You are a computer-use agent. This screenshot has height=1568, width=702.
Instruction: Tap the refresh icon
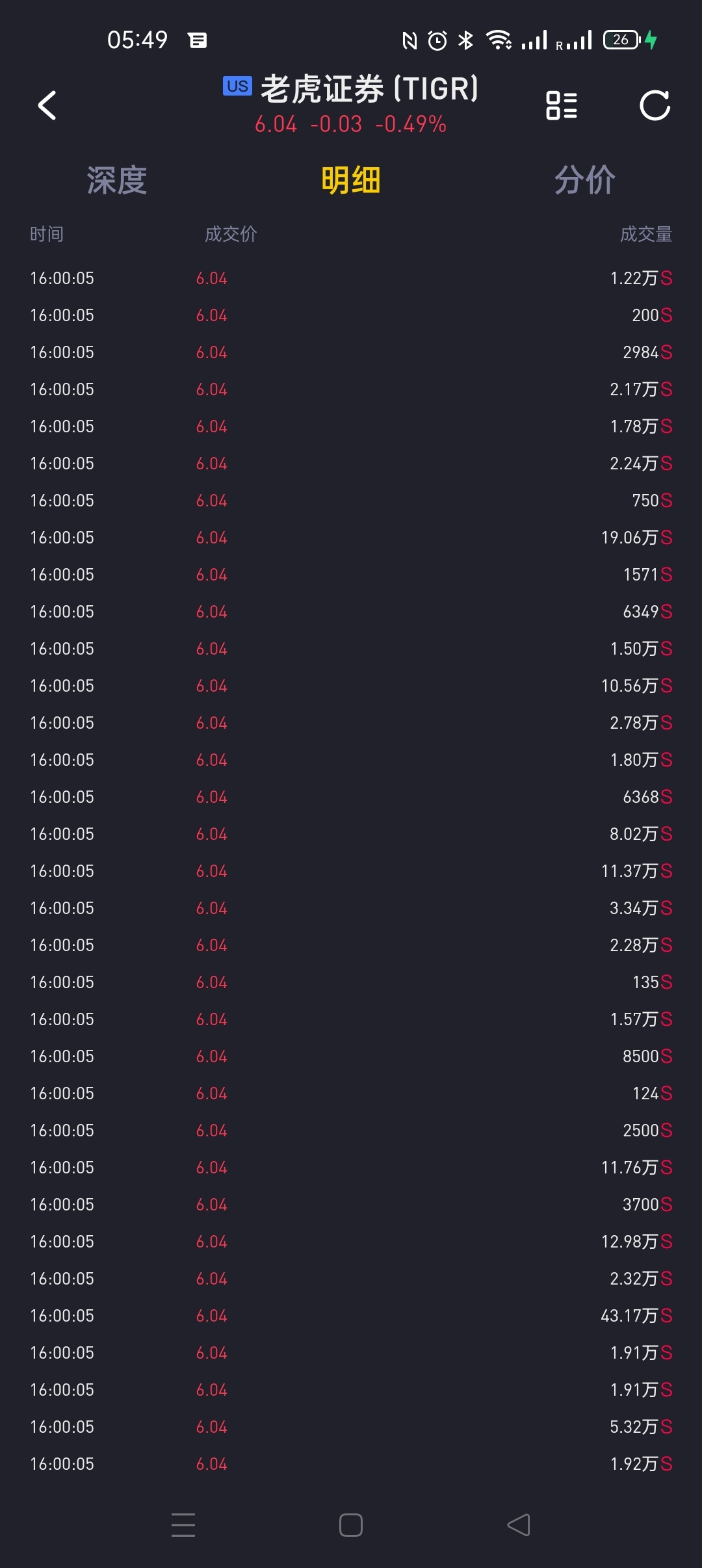[x=655, y=105]
